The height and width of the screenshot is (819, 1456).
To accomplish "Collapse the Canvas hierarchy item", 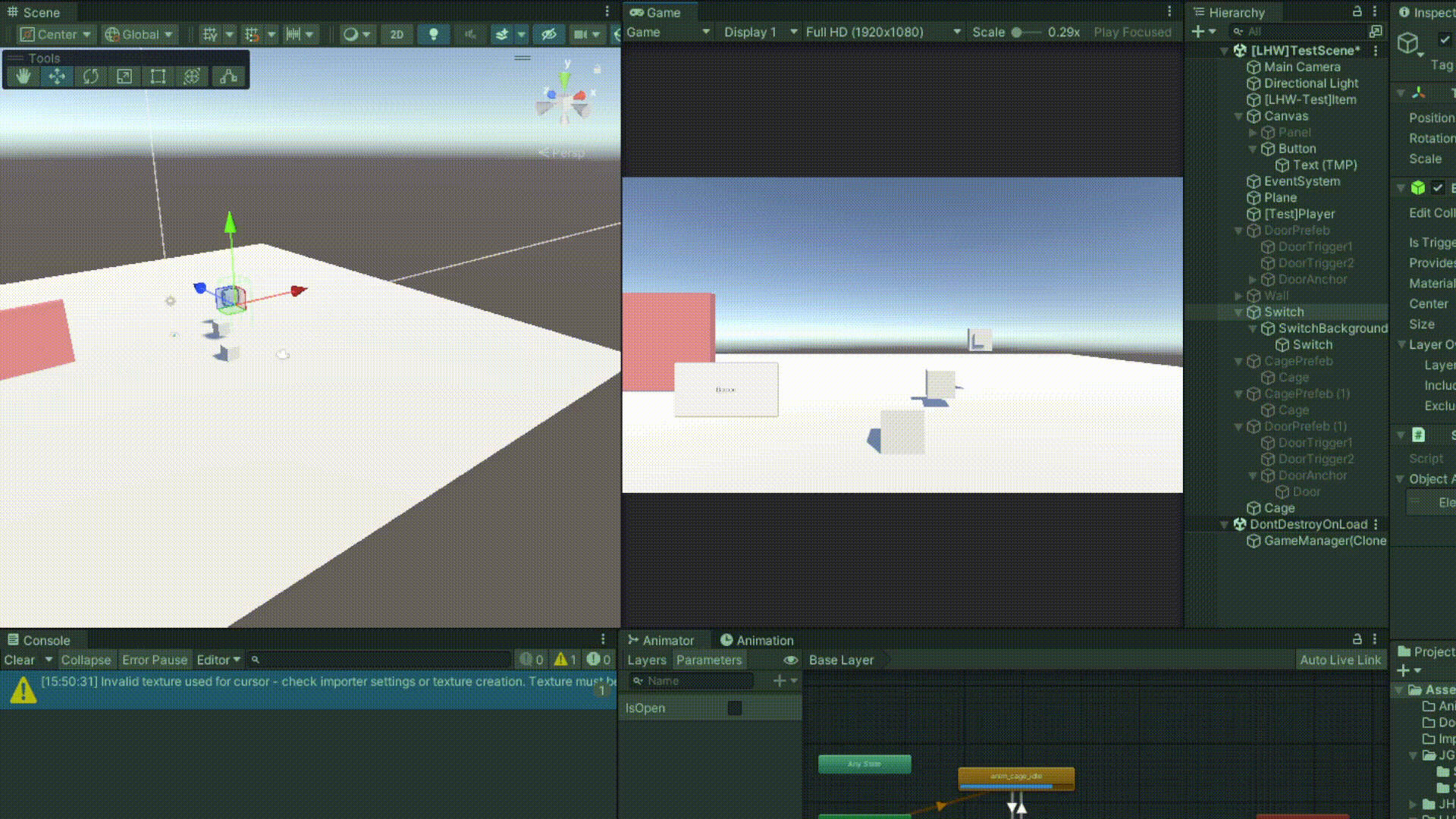I will (1238, 116).
